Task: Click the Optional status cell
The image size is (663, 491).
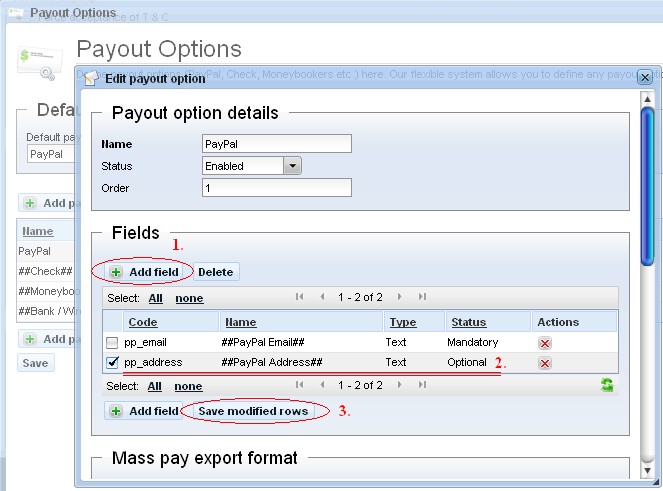Action: click(467, 362)
